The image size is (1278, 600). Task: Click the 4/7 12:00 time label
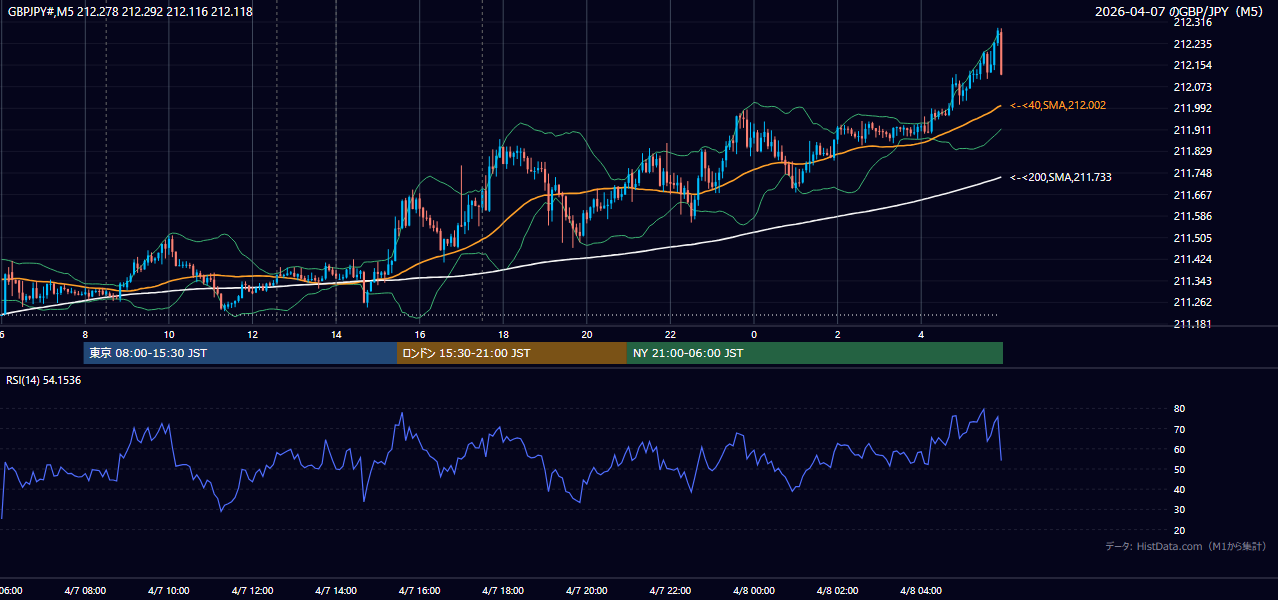(x=252, y=591)
